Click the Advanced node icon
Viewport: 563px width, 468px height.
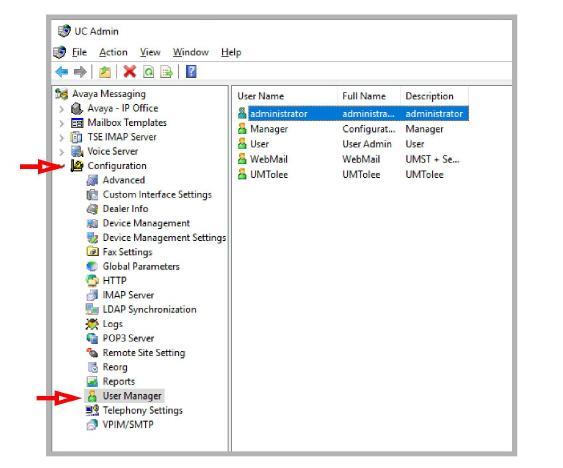pyautogui.click(x=92, y=180)
